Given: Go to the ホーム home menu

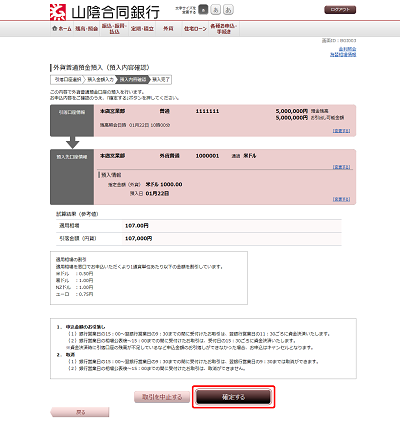Looking at the screenshot, I should (62, 29).
